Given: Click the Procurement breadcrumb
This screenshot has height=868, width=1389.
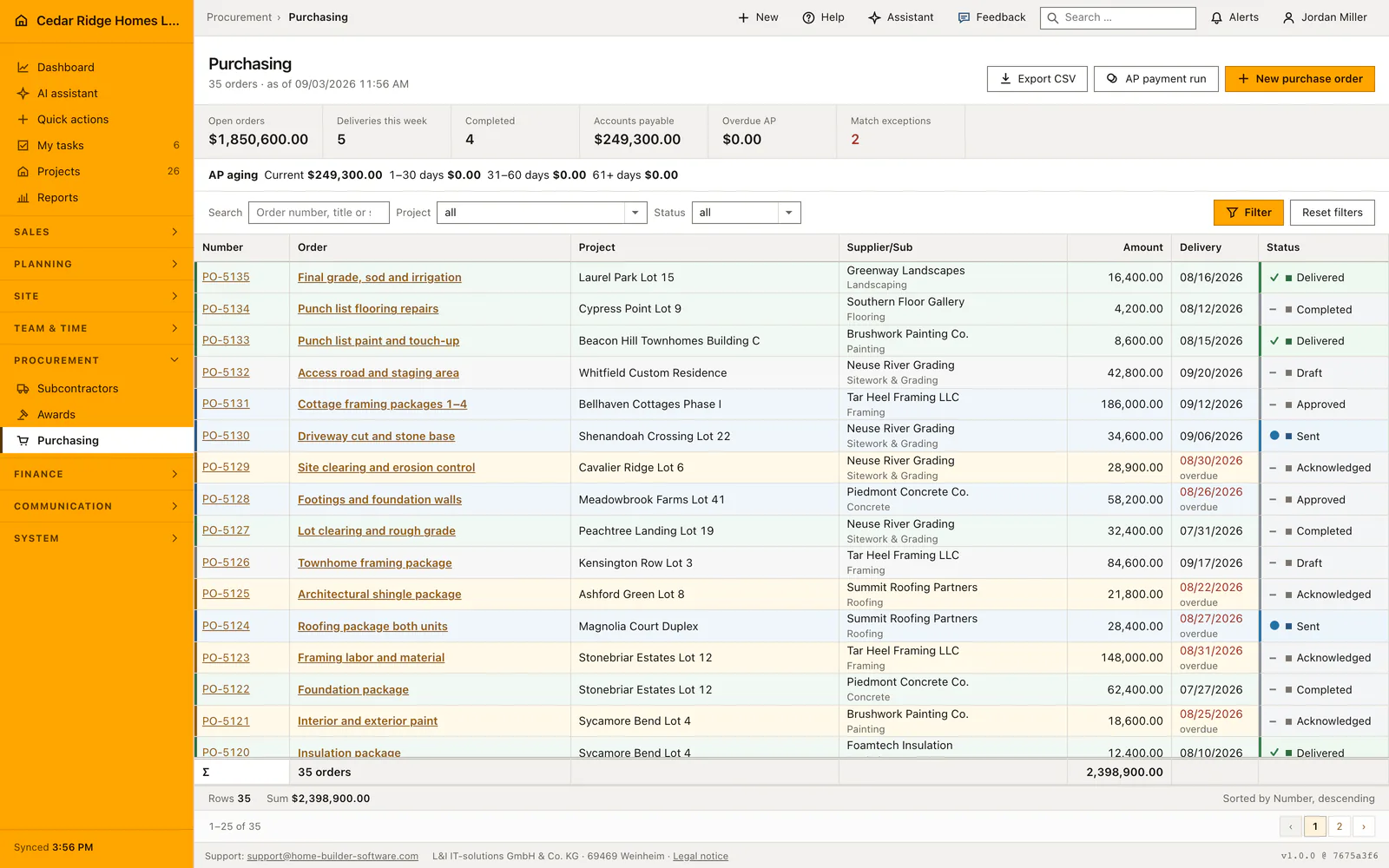Looking at the screenshot, I should 239,17.
